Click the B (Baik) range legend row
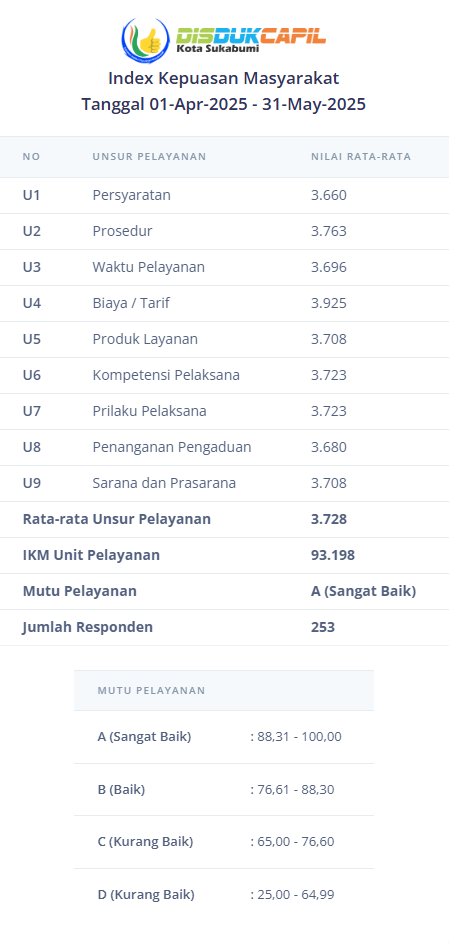The width and height of the screenshot is (449, 943). click(x=224, y=790)
